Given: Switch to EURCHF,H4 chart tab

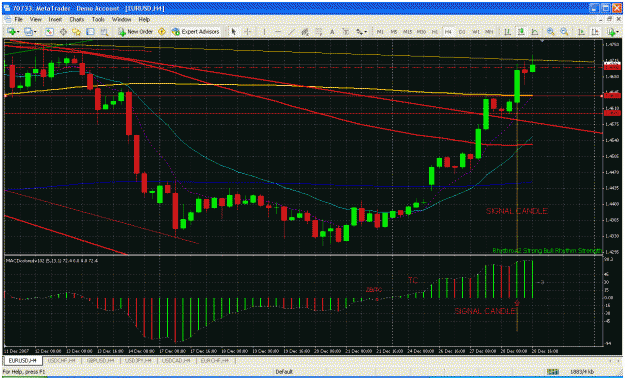Looking at the screenshot, I should pos(214,360).
